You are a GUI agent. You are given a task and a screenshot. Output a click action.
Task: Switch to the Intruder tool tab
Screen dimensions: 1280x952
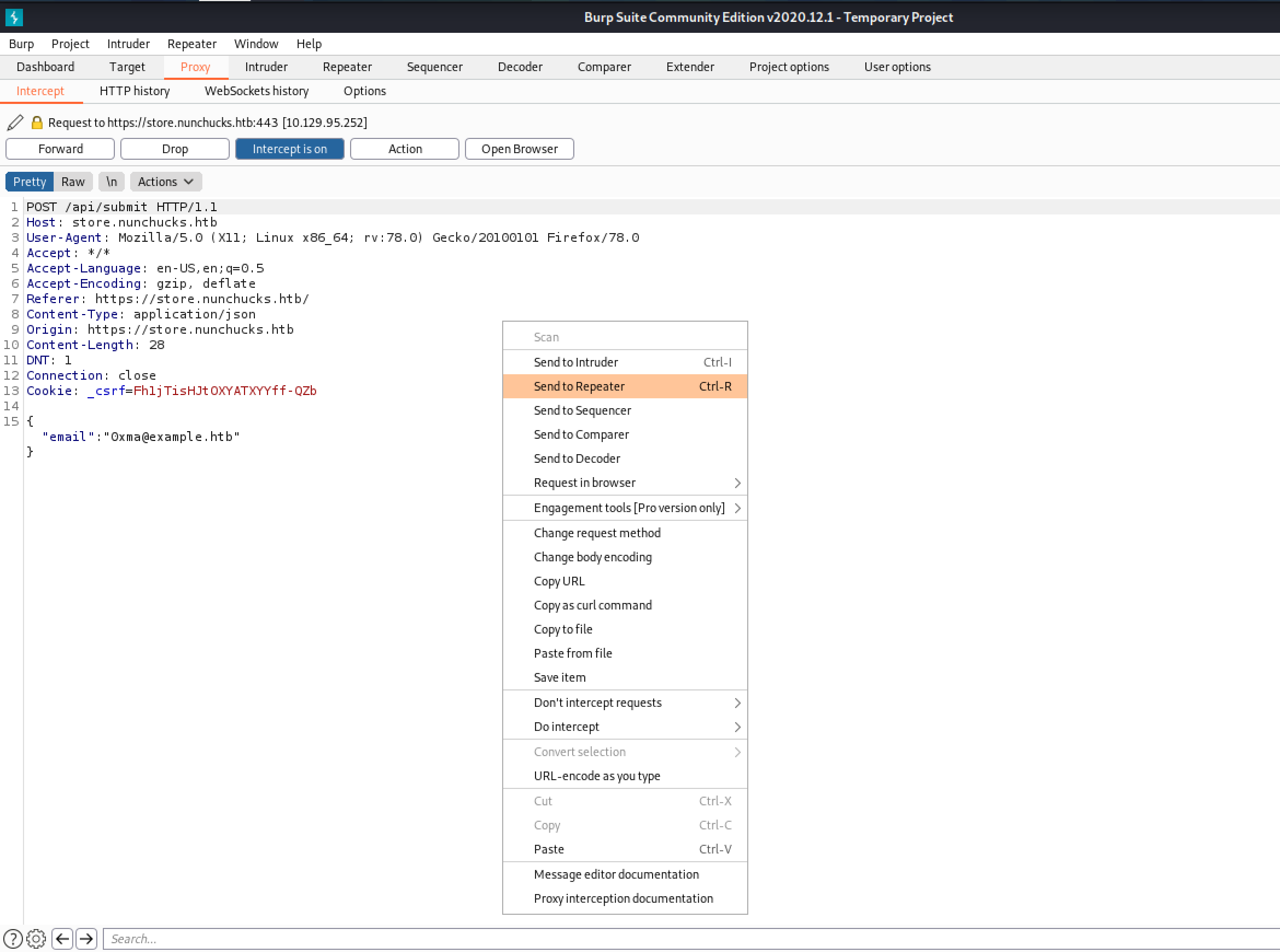click(x=266, y=67)
